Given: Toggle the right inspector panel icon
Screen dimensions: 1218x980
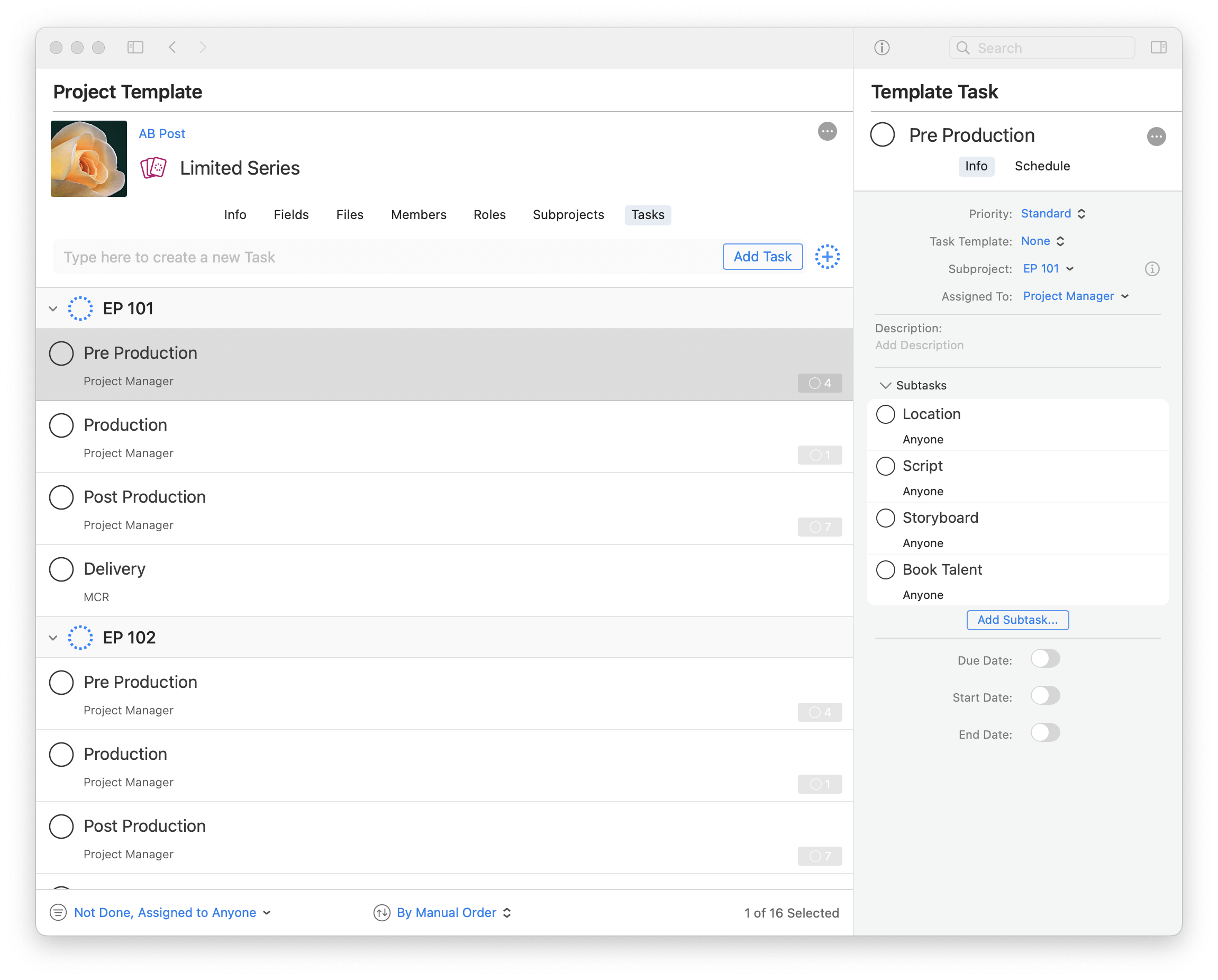Looking at the screenshot, I should (x=1158, y=48).
